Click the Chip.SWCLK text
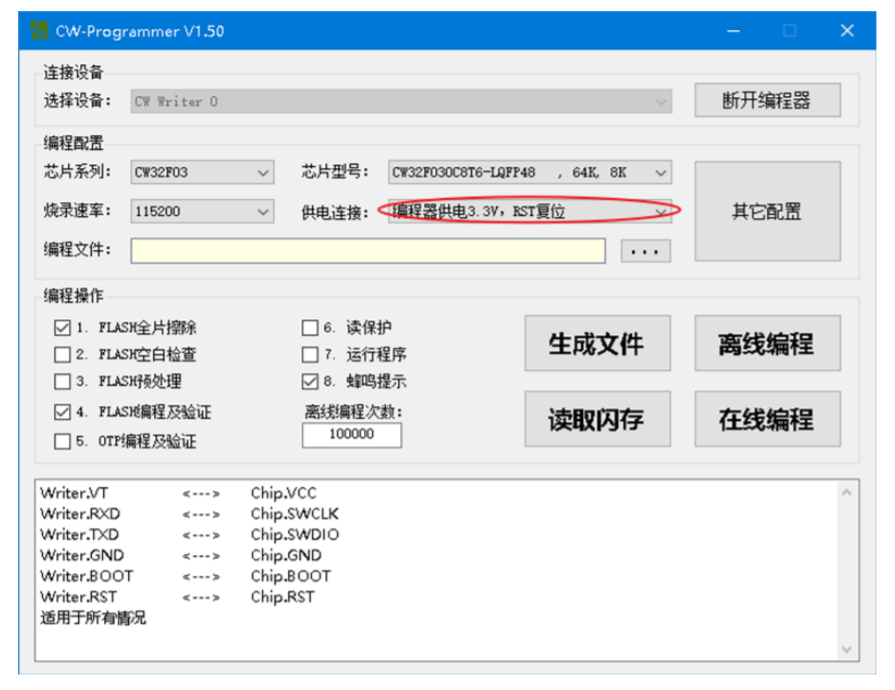The image size is (895, 690). point(295,514)
